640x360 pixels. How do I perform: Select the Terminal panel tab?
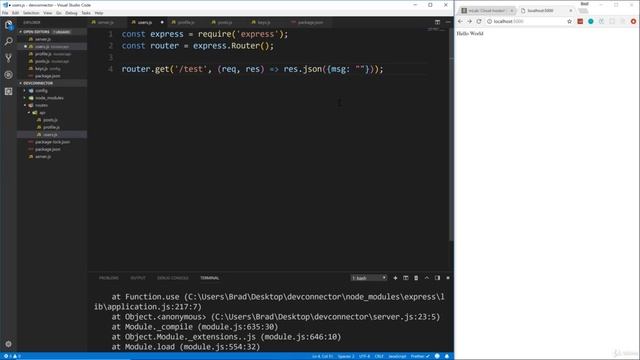pyautogui.click(x=210, y=278)
